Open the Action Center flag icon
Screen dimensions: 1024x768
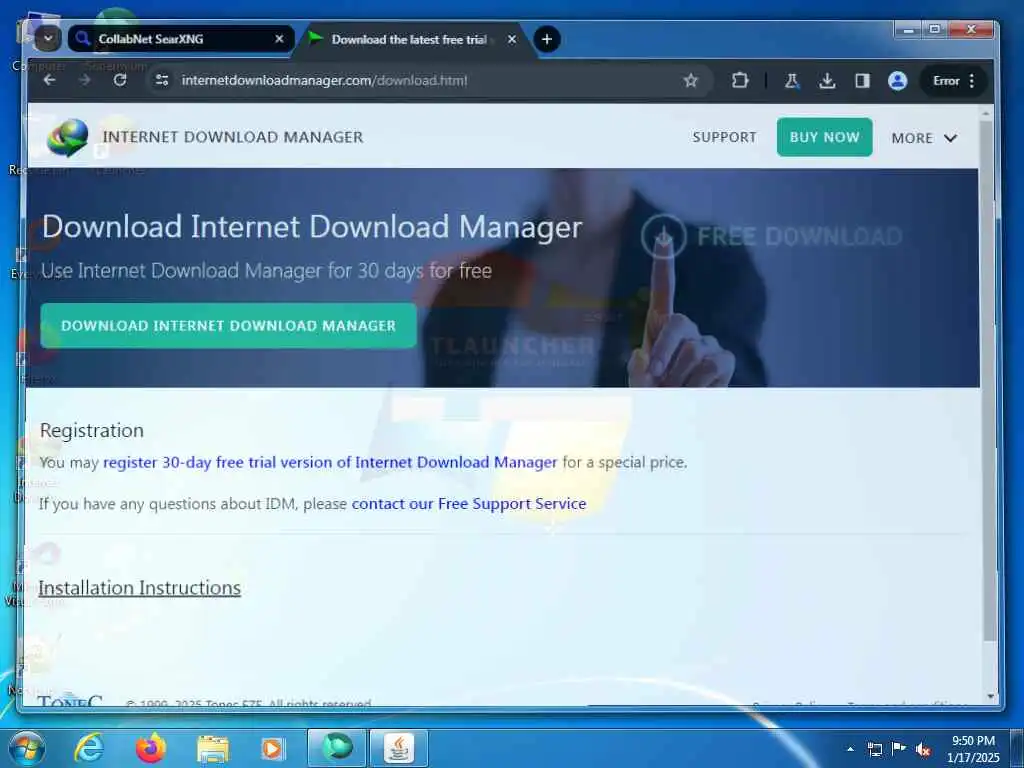899,748
